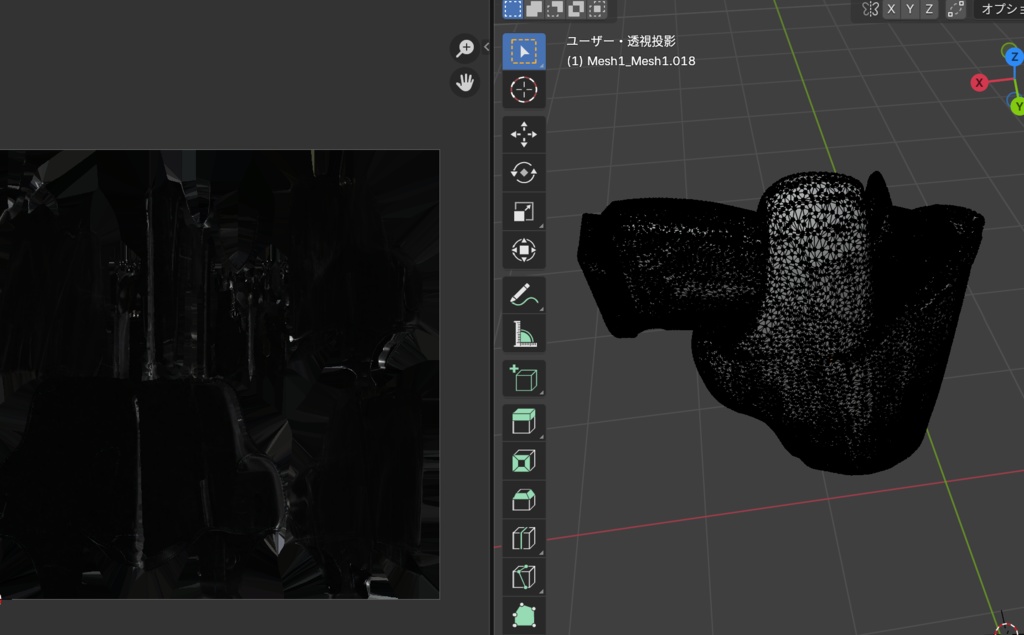Collapse the image editor sidebar arrow

tap(486, 46)
